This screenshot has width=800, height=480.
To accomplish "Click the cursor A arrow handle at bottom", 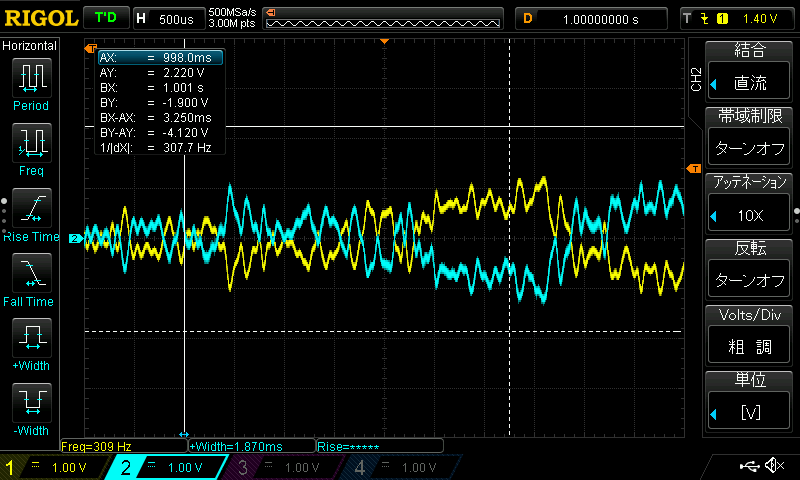I will point(184,435).
